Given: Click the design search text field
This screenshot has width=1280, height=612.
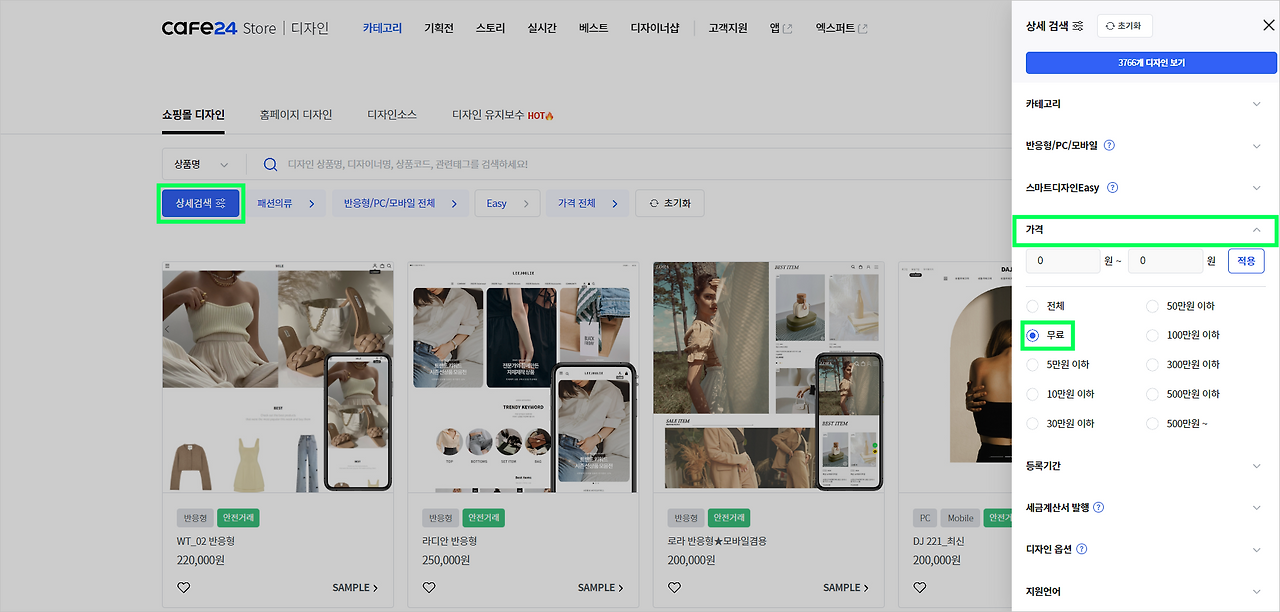Looking at the screenshot, I should [640, 164].
